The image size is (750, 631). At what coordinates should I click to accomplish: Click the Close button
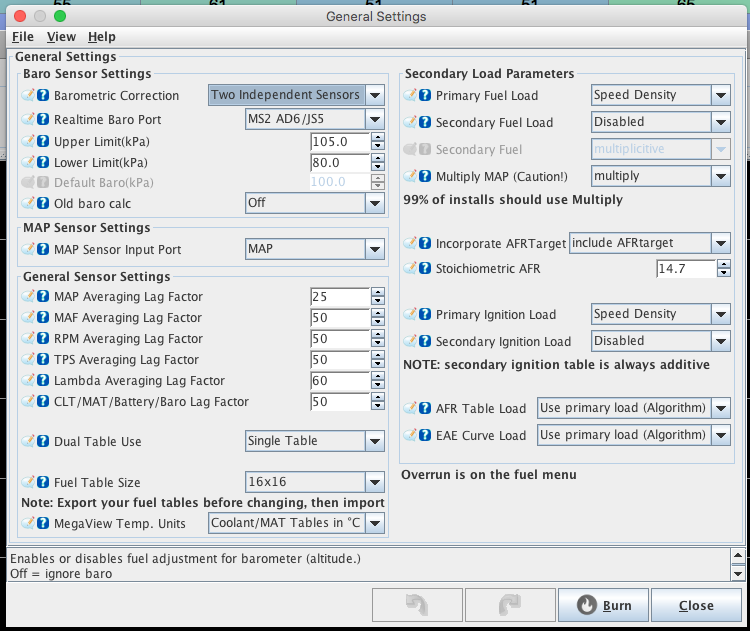[695, 605]
